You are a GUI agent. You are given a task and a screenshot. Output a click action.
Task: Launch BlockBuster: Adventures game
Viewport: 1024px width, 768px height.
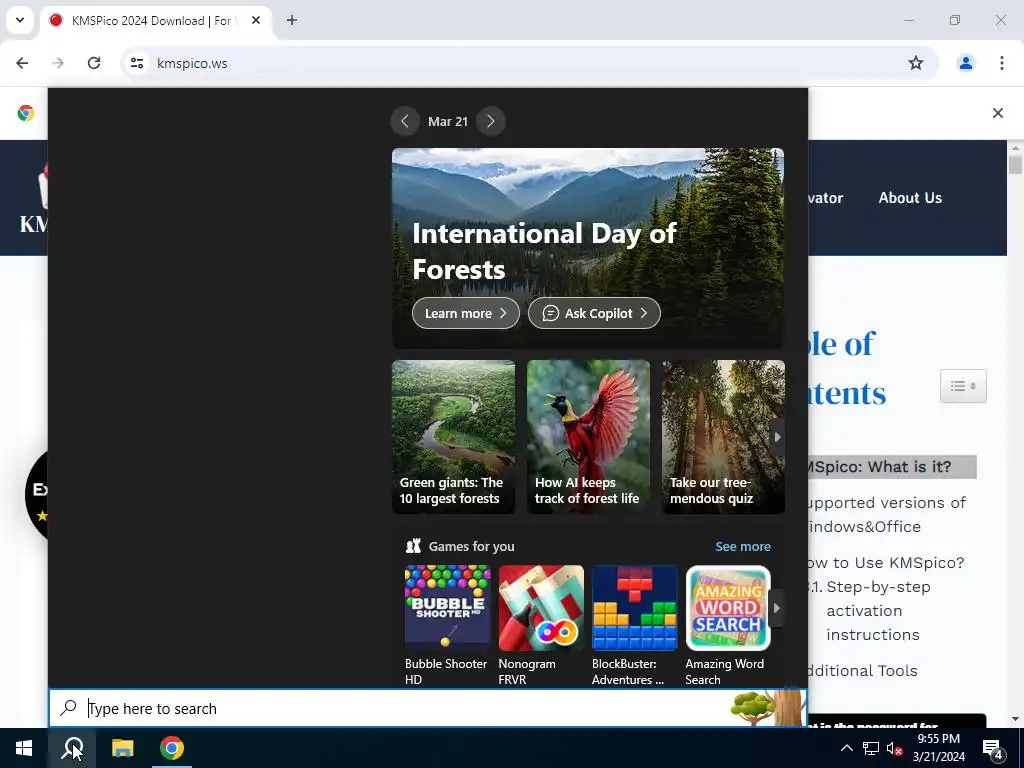[634, 626]
